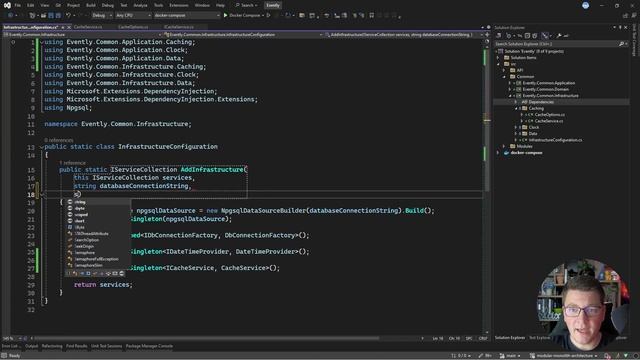The height and width of the screenshot is (360, 640).
Task: Close the InfrastructureConfiguration.cs tab
Action: [69, 27]
